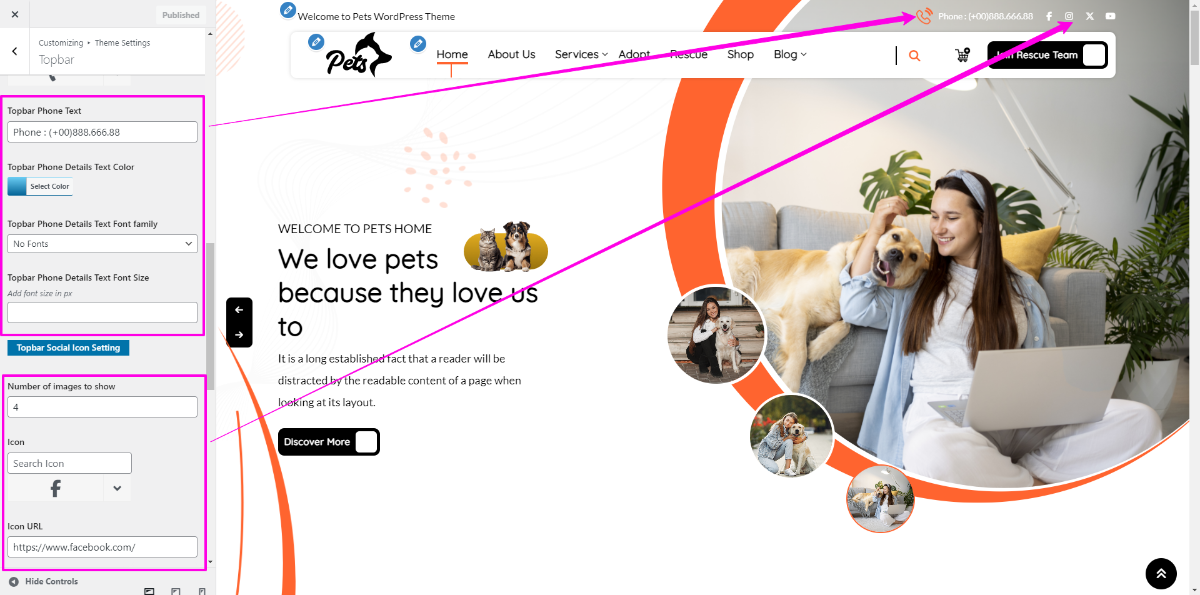Go back using the left chevron arrow
1200x595 pixels.
point(14,51)
